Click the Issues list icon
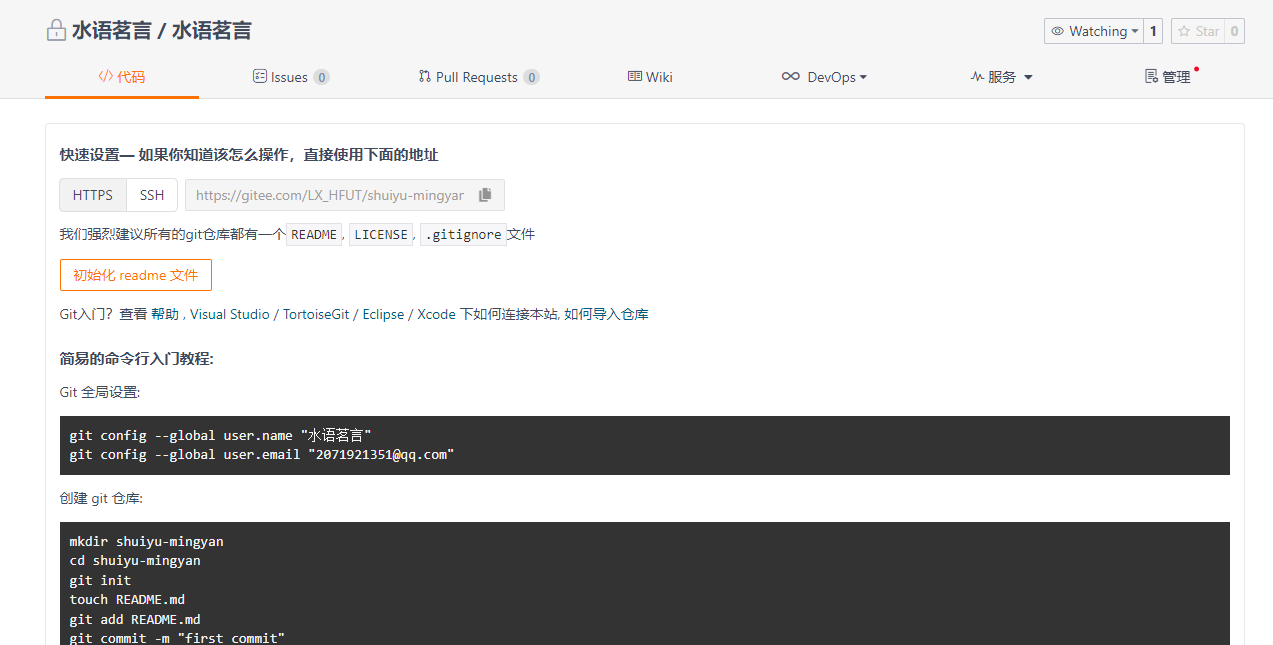This screenshot has width=1273, height=645. click(260, 76)
